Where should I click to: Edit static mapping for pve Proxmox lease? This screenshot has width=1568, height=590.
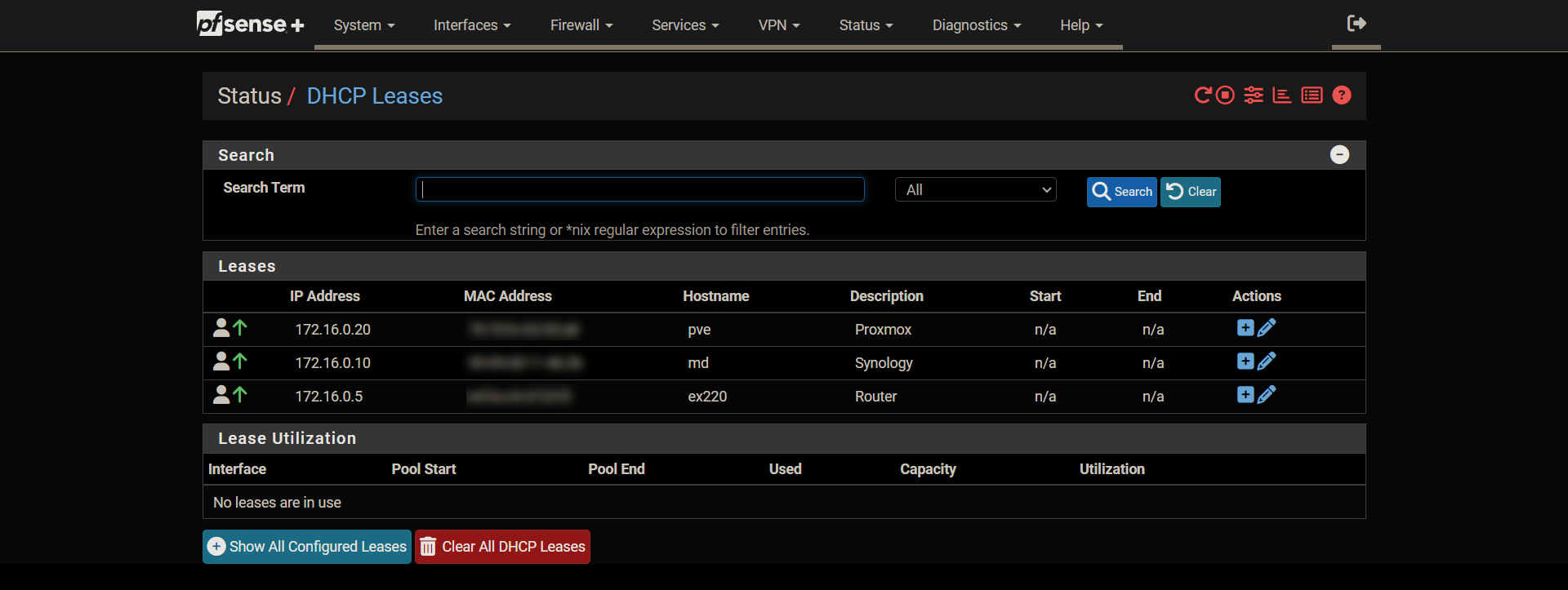coord(1267,328)
